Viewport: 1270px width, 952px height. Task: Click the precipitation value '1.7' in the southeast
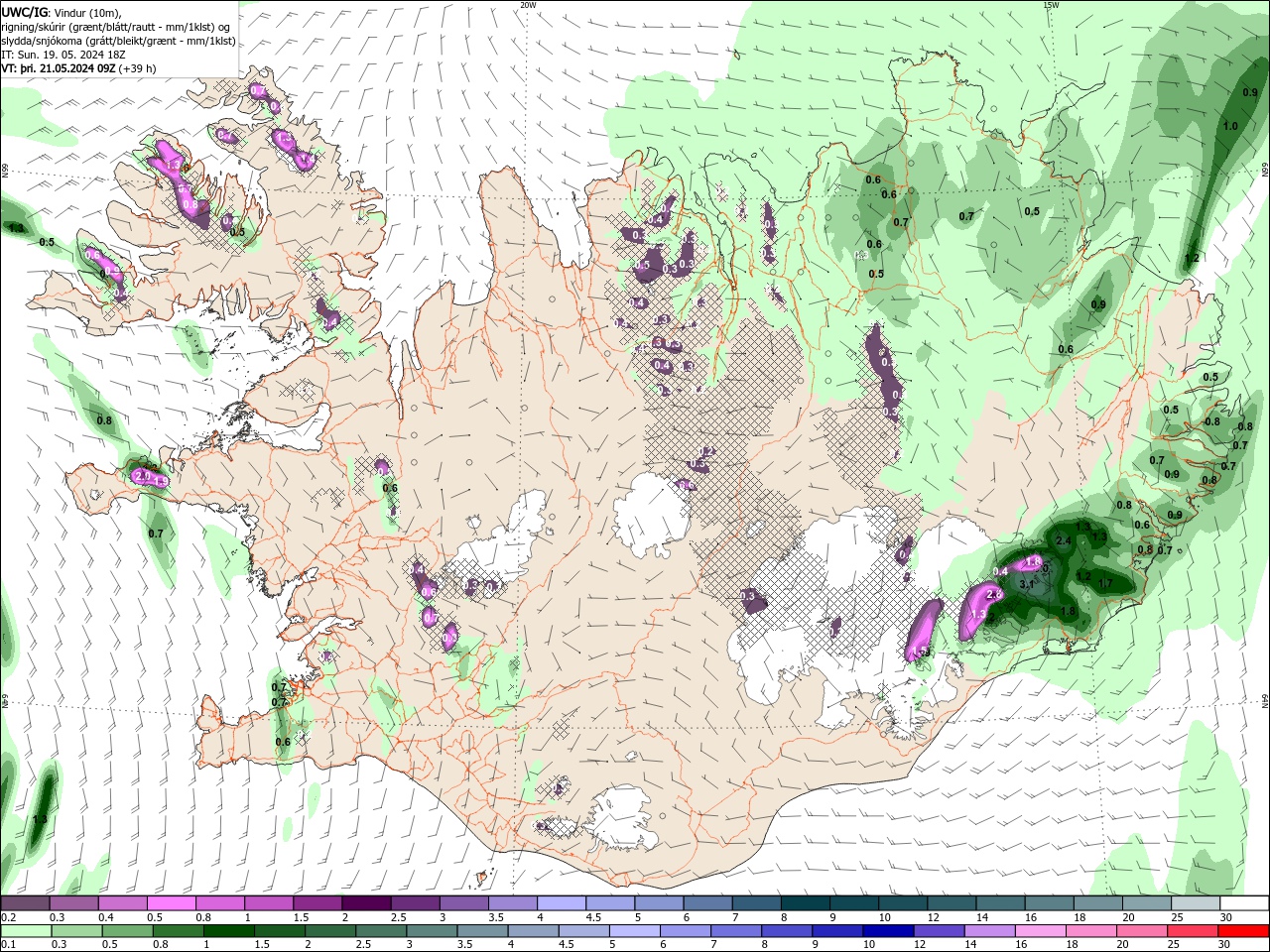pos(1105,584)
